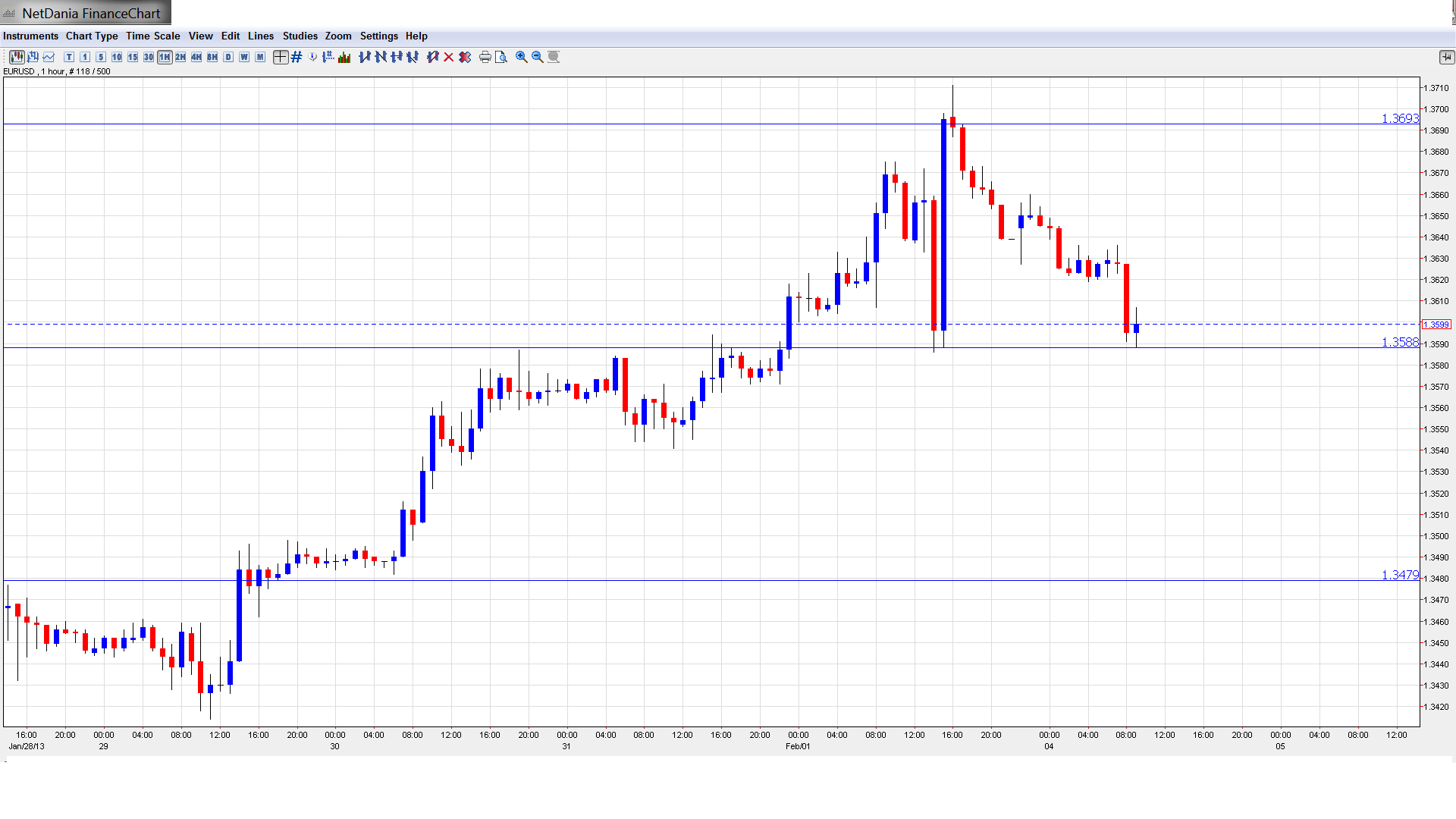Click the print chart icon
1456x819 pixels.
click(x=485, y=57)
